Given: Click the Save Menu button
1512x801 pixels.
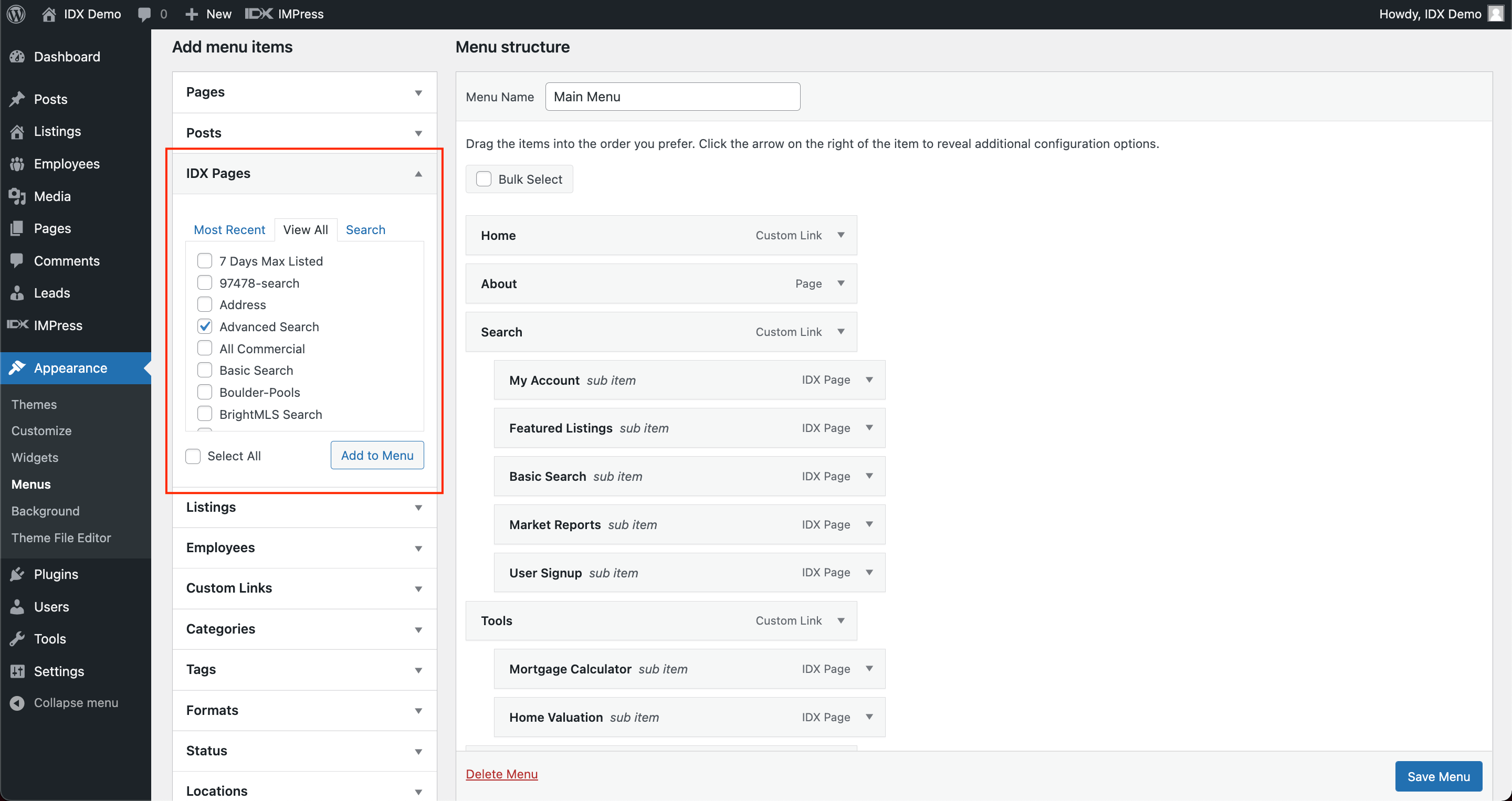Looking at the screenshot, I should click(1439, 774).
